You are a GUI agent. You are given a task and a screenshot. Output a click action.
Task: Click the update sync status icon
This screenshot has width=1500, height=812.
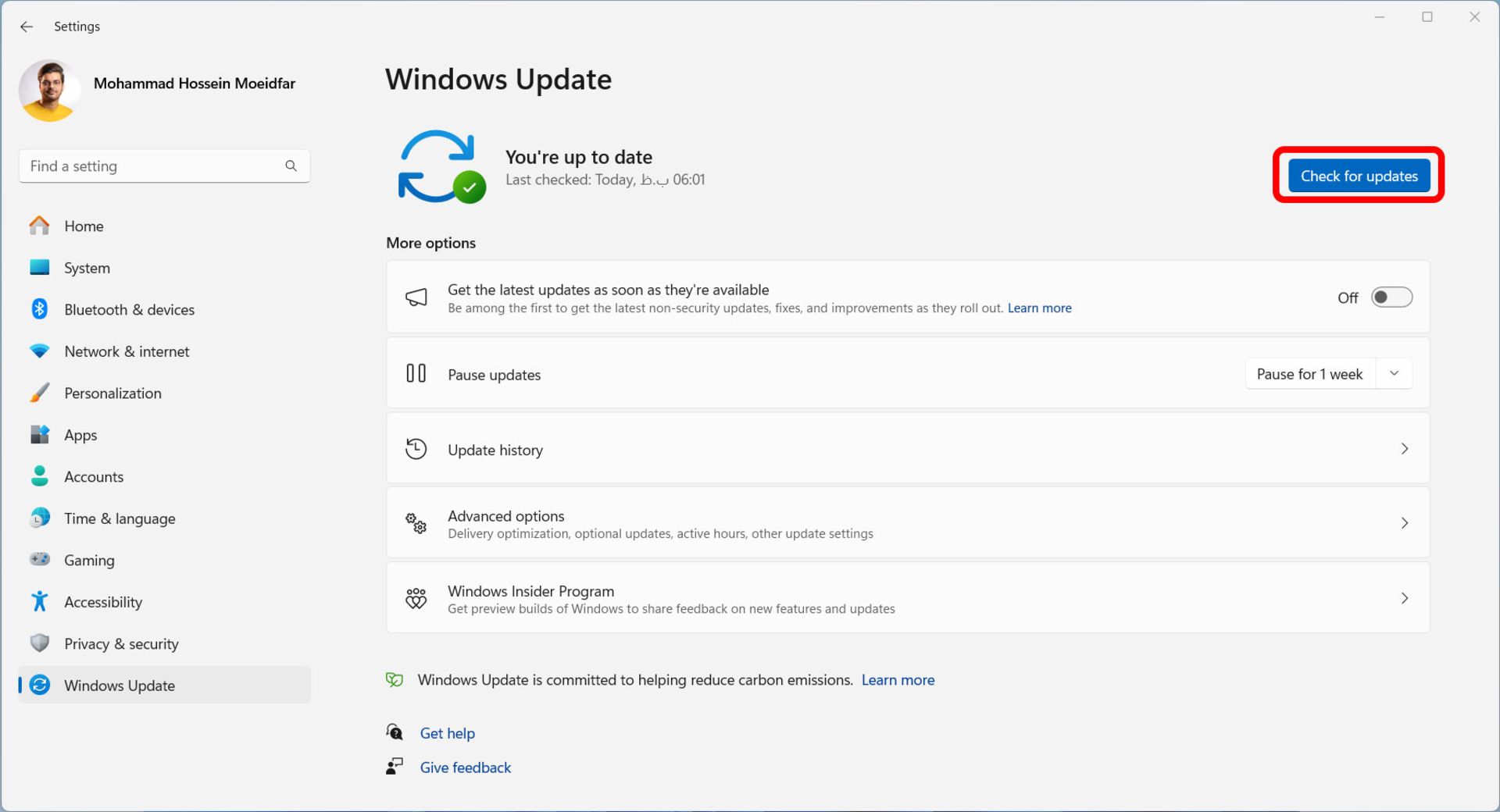pyautogui.click(x=441, y=167)
